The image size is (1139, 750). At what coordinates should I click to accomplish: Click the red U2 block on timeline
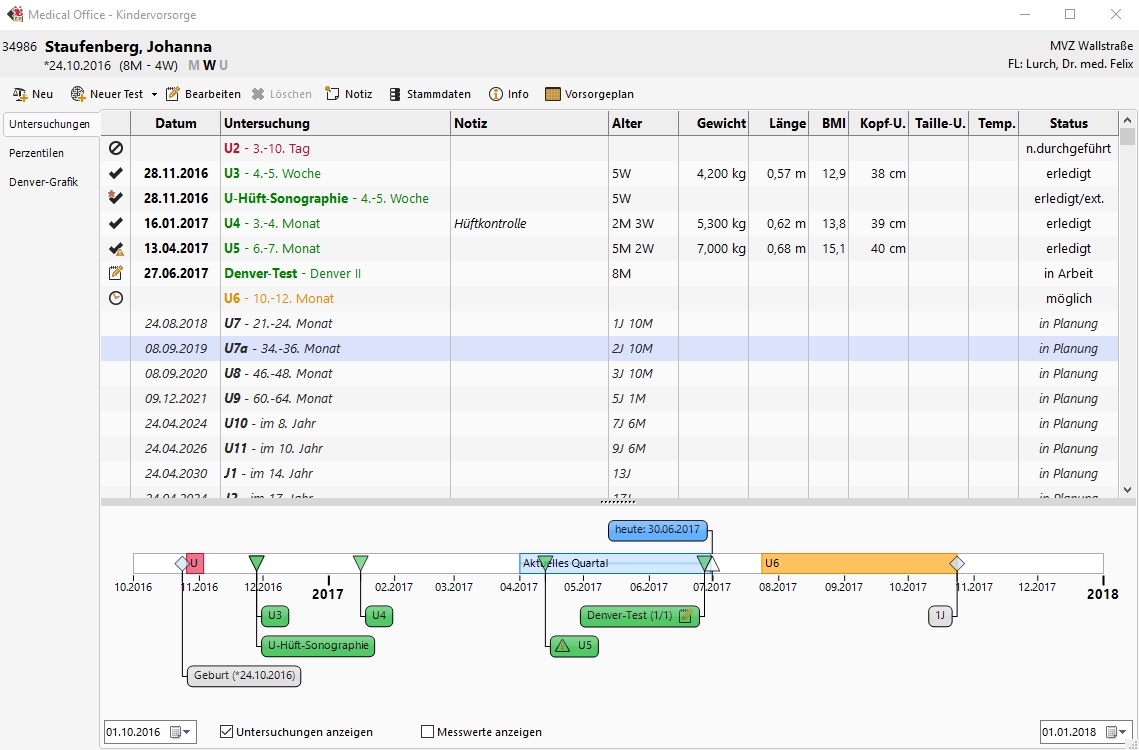click(195, 563)
